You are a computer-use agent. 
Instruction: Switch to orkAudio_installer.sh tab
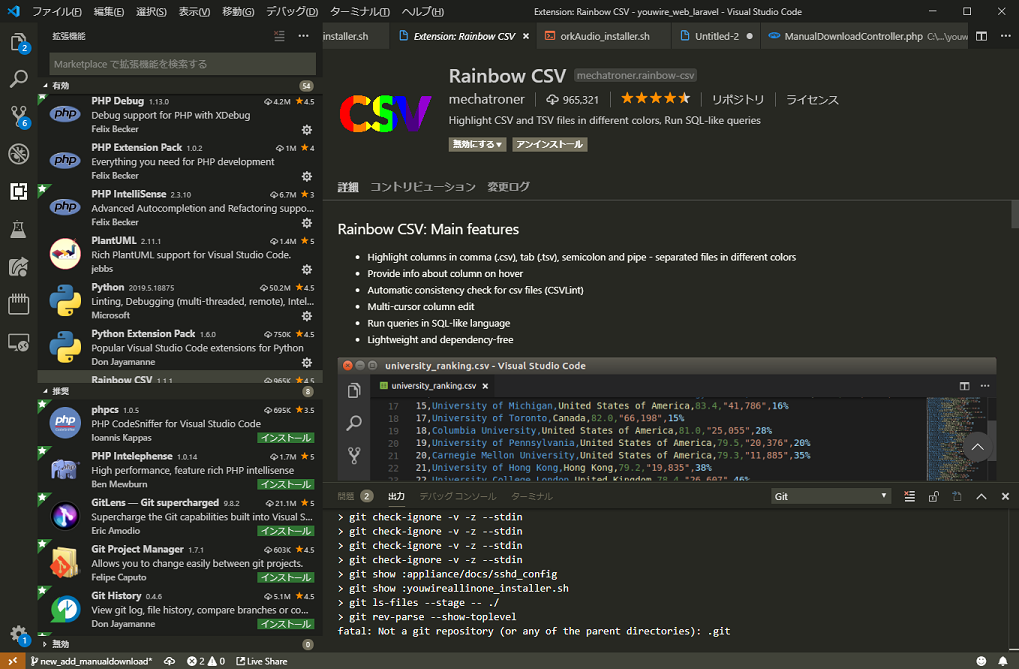604,36
